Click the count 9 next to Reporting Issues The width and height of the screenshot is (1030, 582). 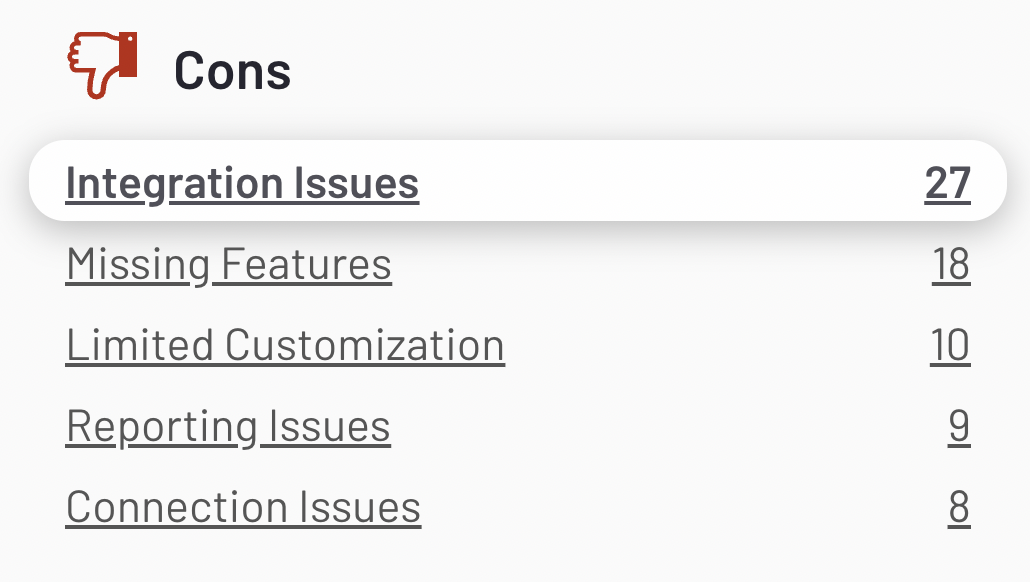959,426
